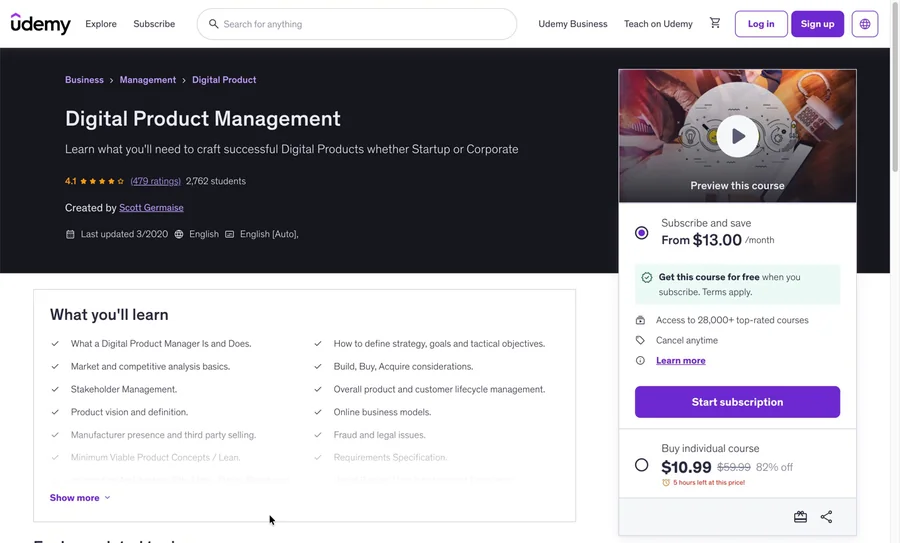Screen dimensions: 900x543
Task: Click the gift course icon
Action: [800, 517]
